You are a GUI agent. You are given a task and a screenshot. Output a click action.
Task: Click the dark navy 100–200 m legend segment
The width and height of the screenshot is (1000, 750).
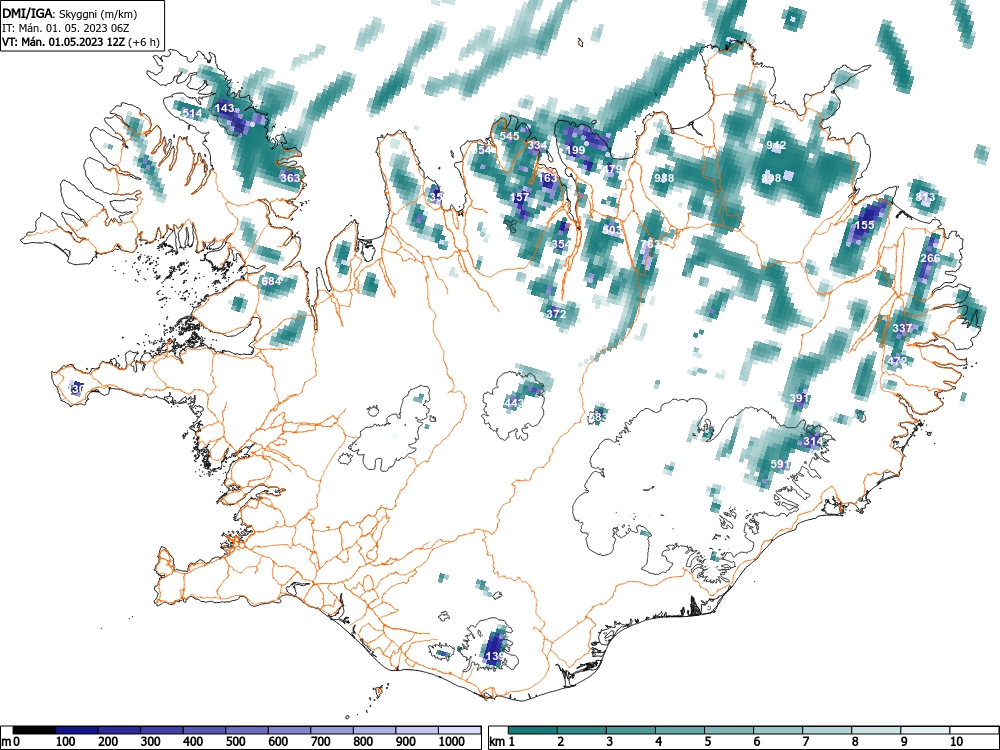[77, 730]
